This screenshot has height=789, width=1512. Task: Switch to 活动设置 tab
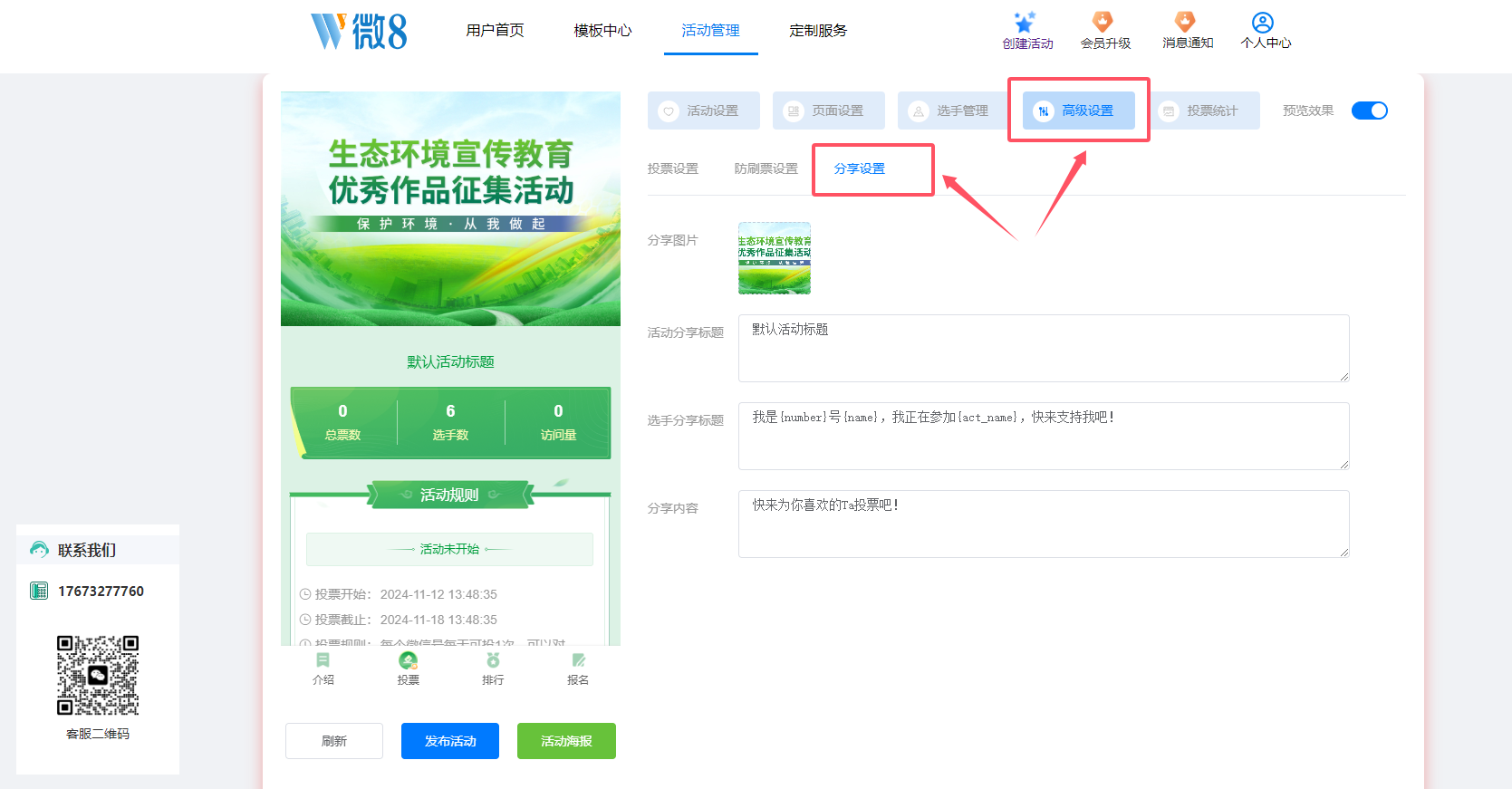tap(704, 111)
